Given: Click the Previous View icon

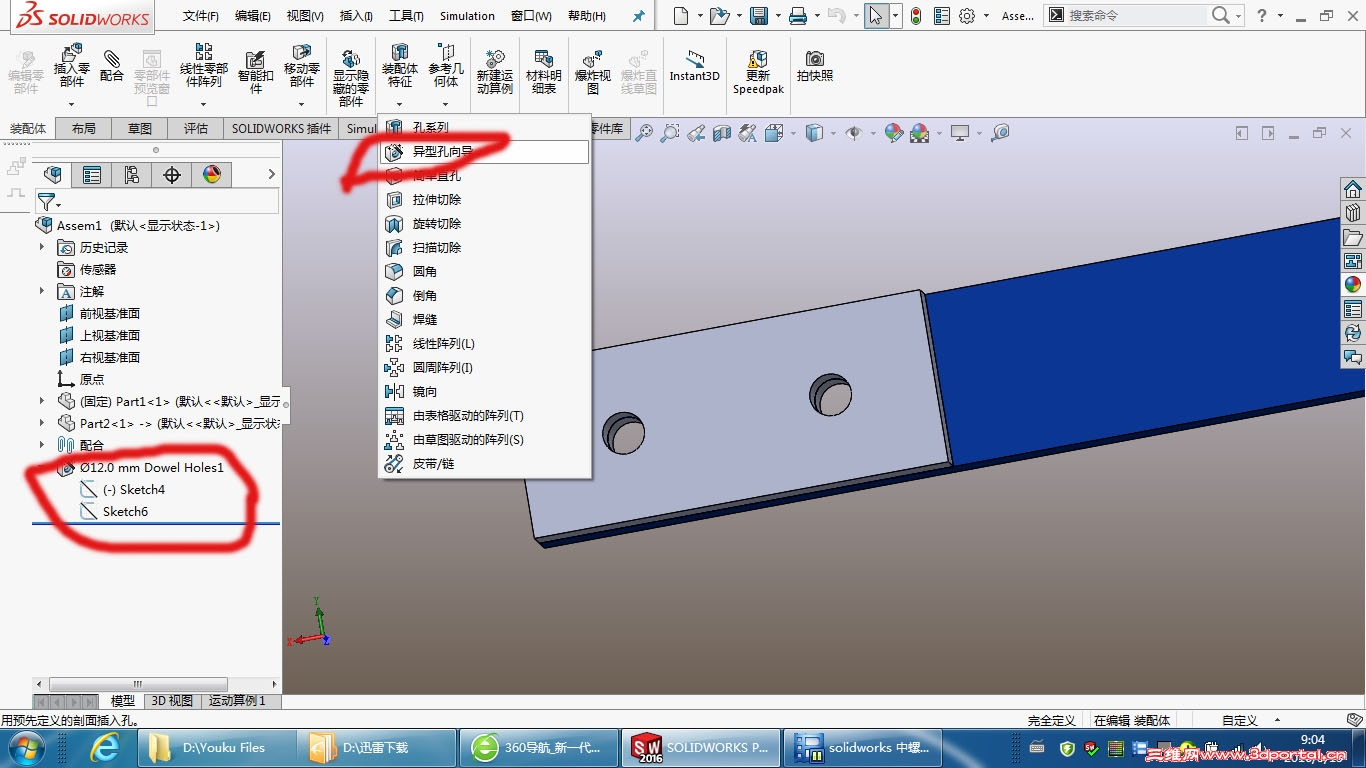Looking at the screenshot, I should pos(696,133).
